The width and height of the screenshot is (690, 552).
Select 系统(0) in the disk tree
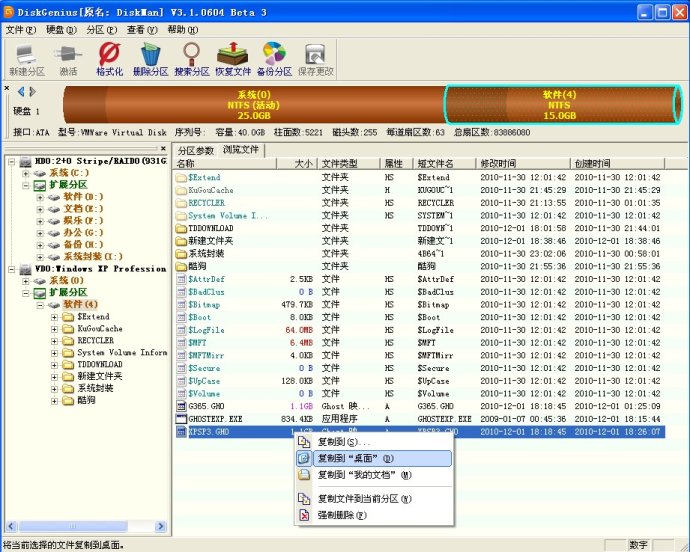66,280
